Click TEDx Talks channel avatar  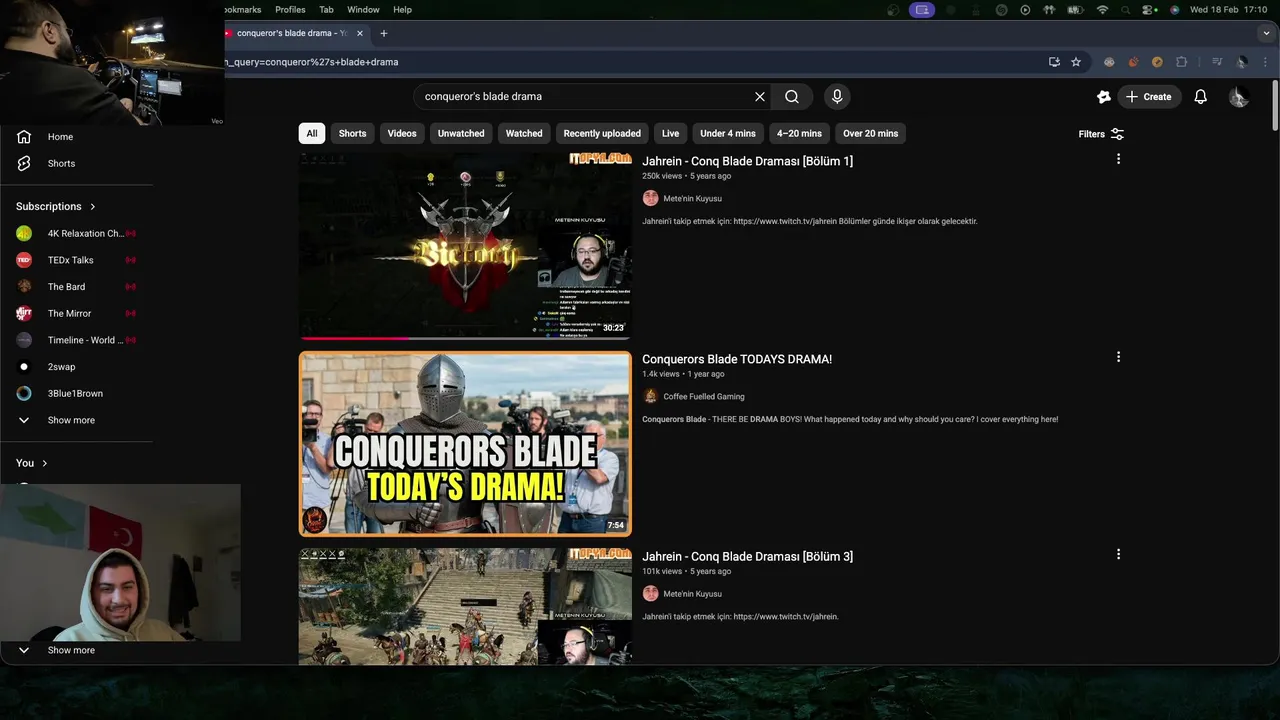click(24, 260)
